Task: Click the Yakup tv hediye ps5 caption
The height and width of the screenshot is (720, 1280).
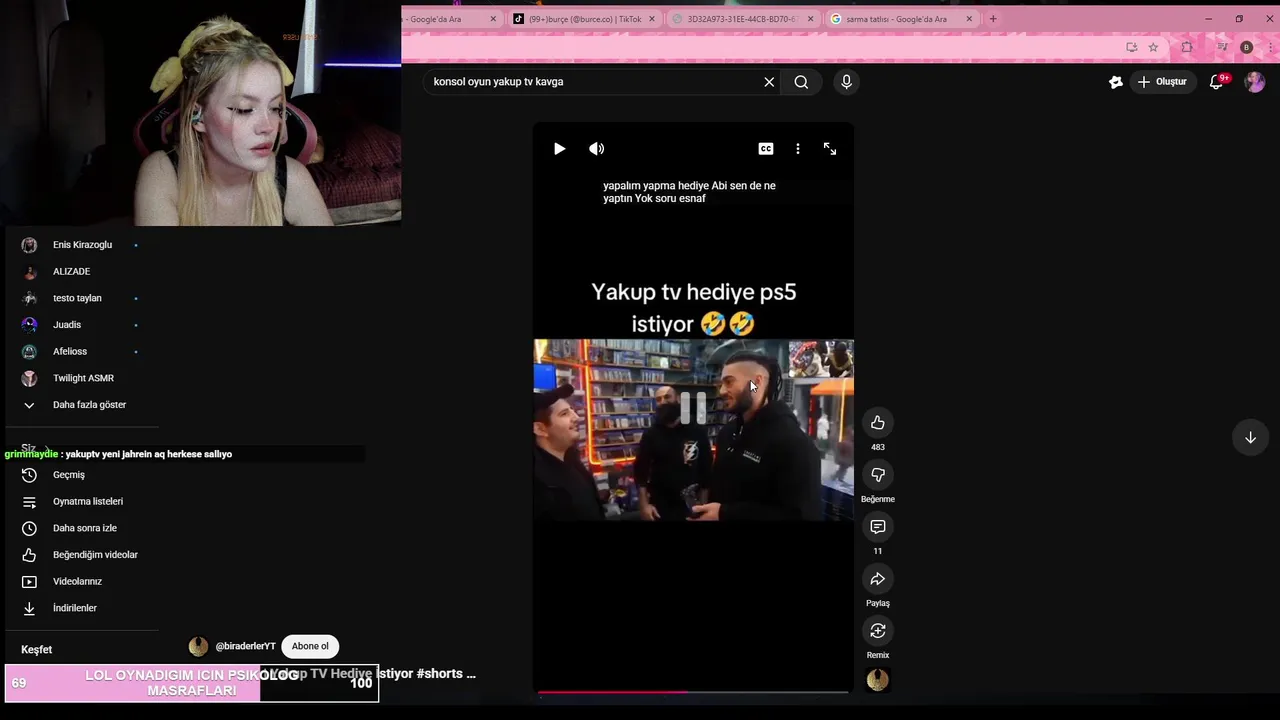Action: tap(693, 307)
